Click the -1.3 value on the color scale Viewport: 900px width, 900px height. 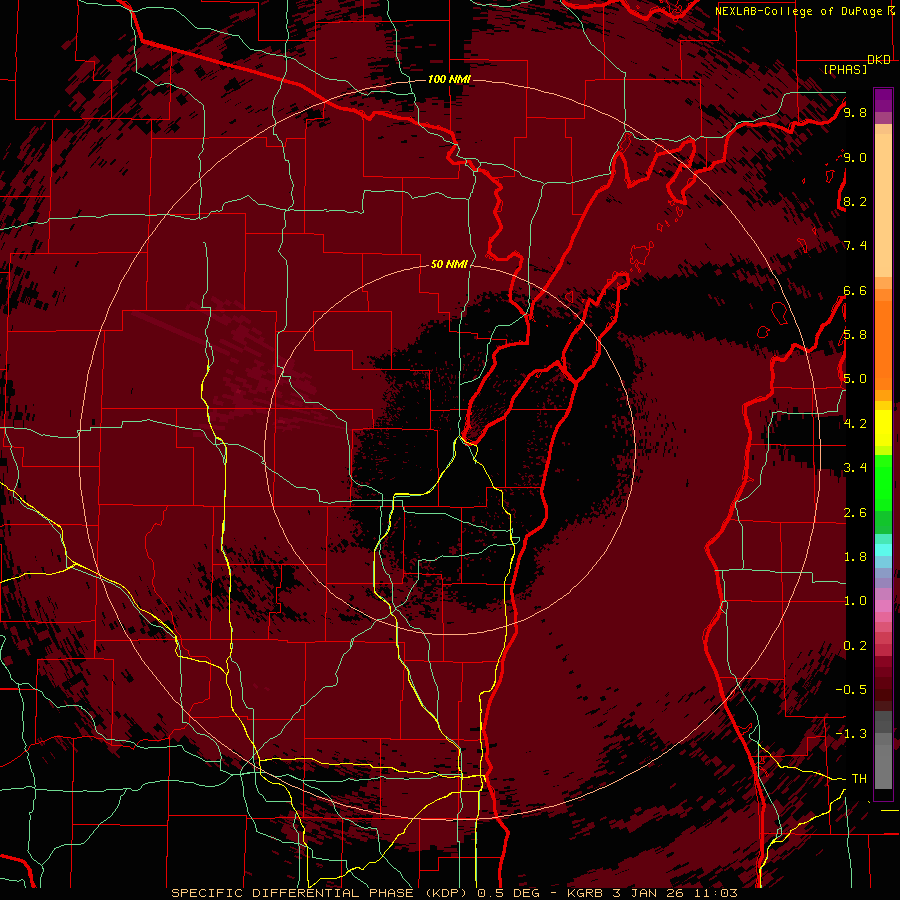coord(852,734)
